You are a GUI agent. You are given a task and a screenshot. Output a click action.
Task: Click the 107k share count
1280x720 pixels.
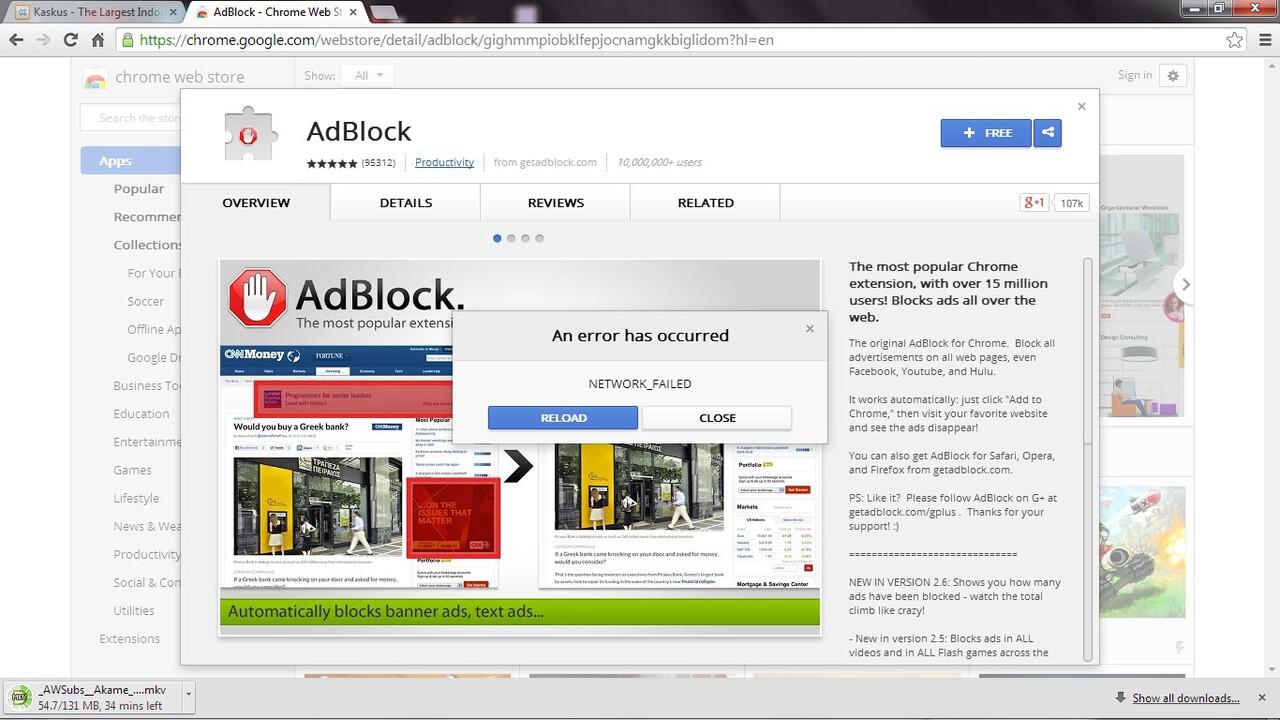(1072, 203)
